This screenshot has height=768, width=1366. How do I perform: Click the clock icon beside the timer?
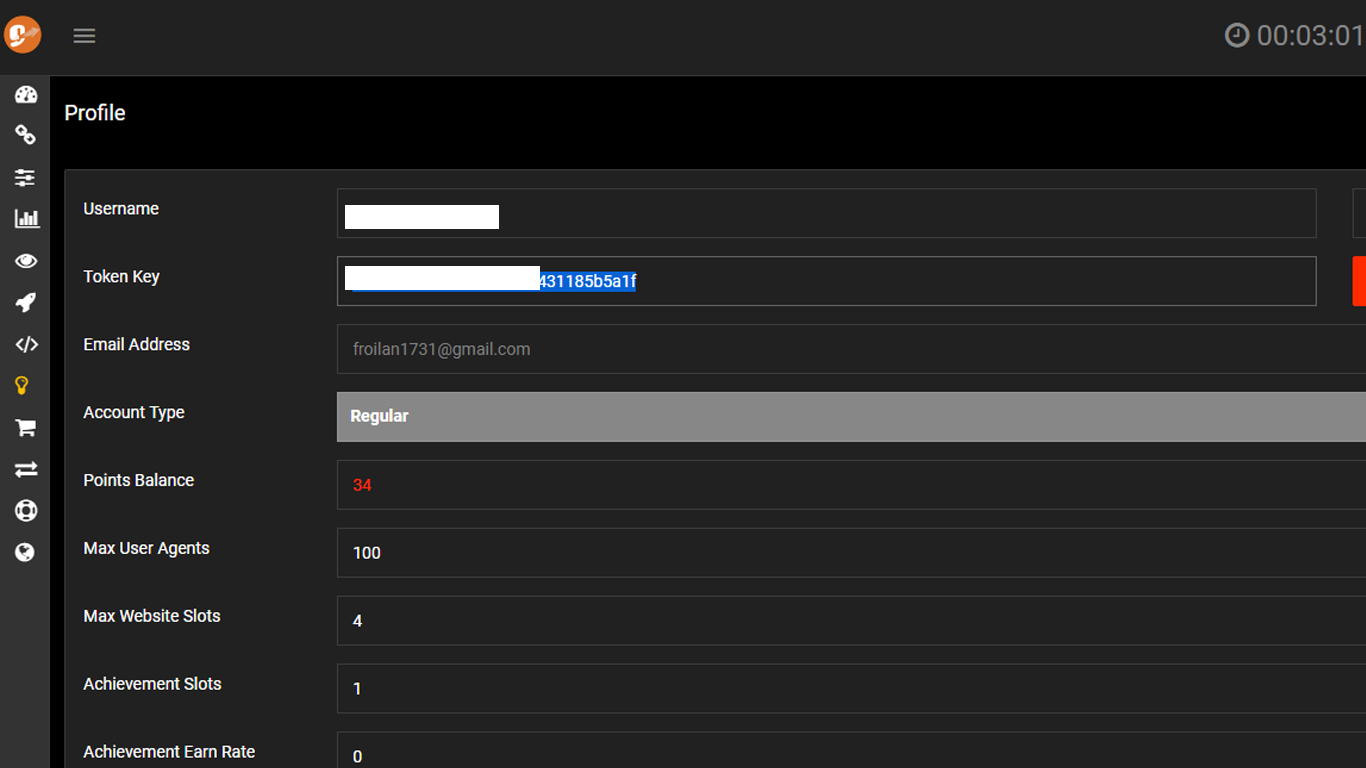(x=1237, y=36)
